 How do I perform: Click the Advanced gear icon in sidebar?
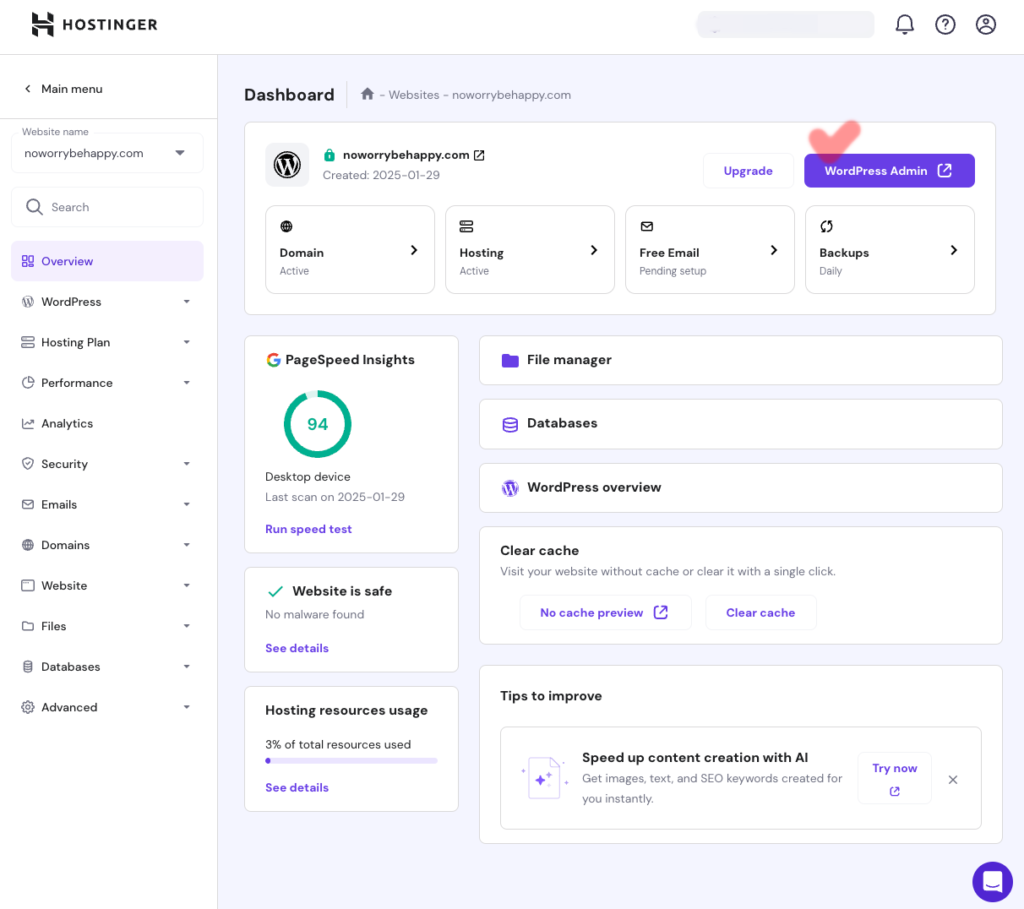(27, 707)
